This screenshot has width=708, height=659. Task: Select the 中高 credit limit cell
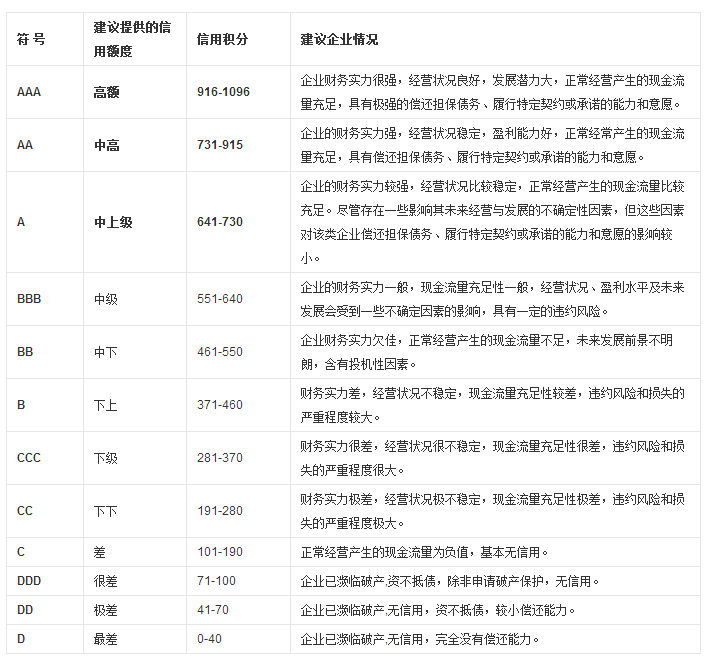click(106, 145)
